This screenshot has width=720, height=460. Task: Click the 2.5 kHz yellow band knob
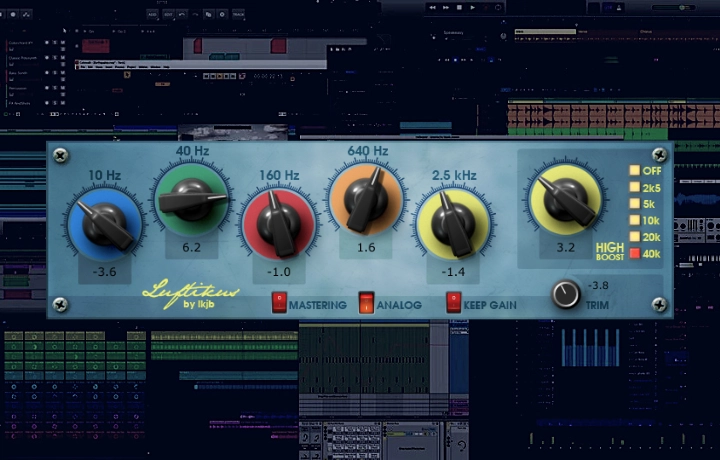[453, 224]
